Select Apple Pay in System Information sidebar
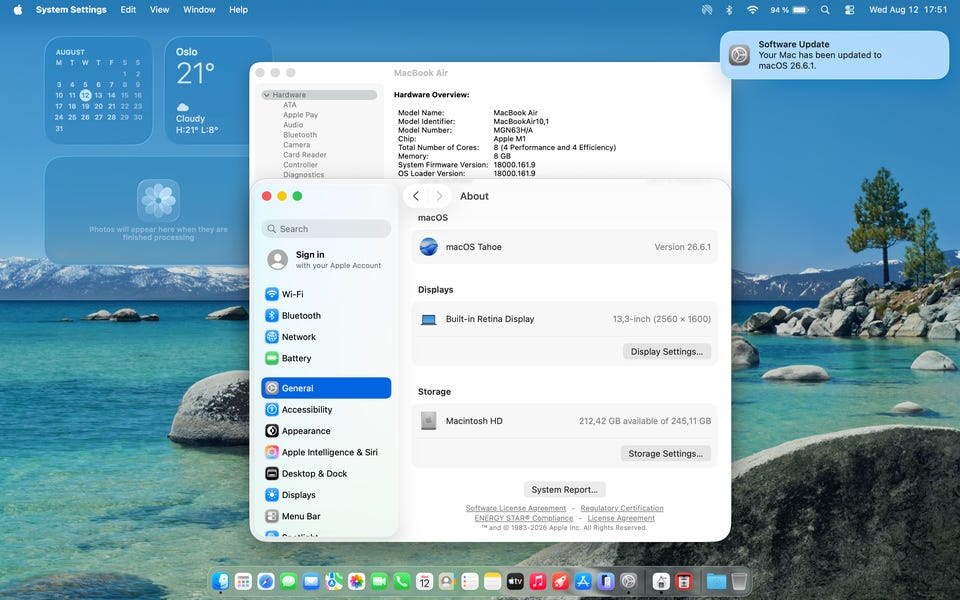 point(300,114)
